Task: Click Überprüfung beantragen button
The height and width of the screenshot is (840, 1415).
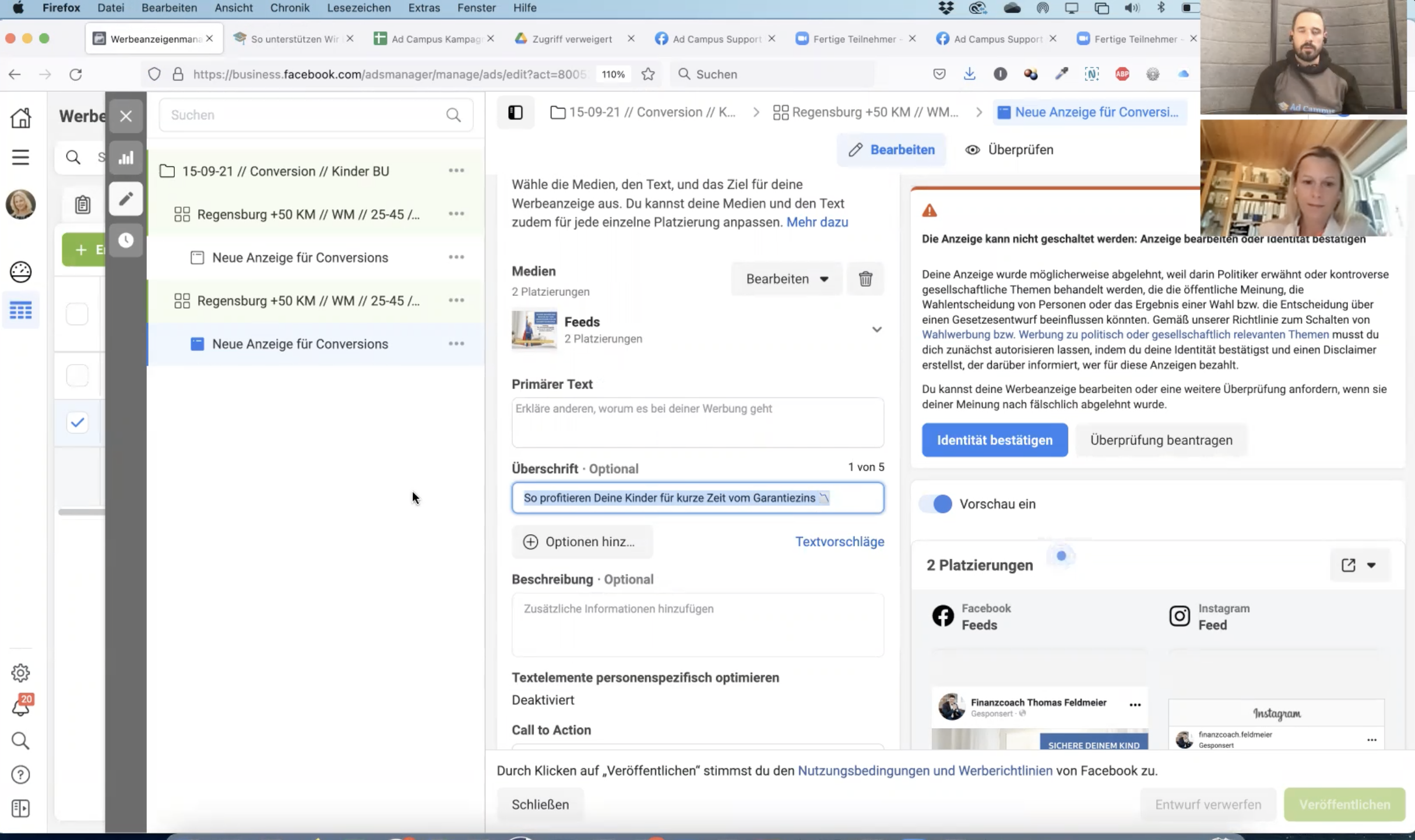Action: click(x=1161, y=440)
